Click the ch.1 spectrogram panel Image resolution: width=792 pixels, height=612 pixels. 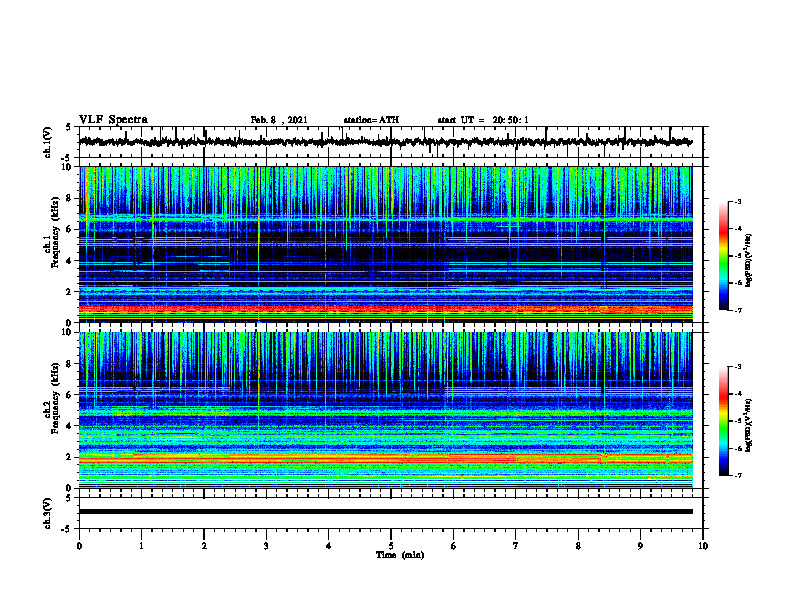click(x=386, y=244)
